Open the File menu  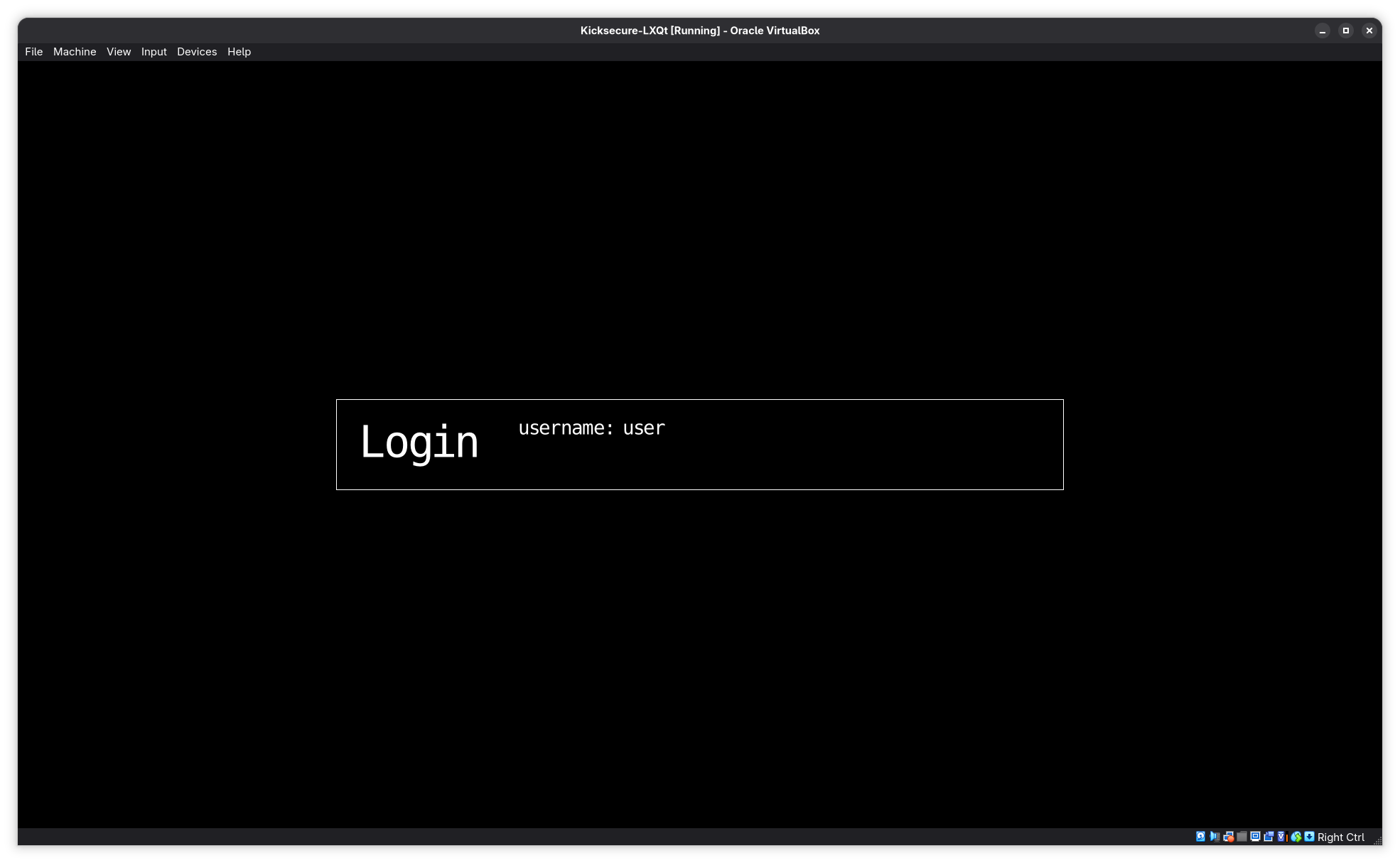pyautogui.click(x=33, y=52)
